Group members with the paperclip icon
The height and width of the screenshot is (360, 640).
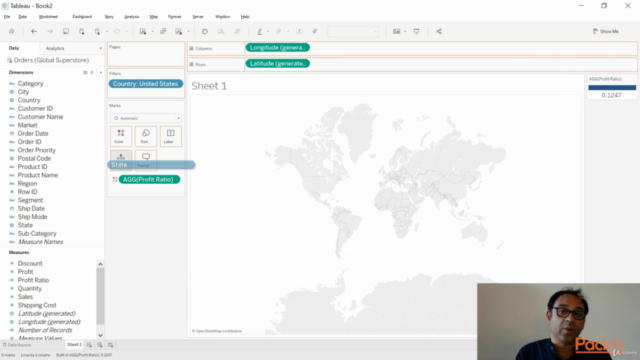click(x=279, y=31)
